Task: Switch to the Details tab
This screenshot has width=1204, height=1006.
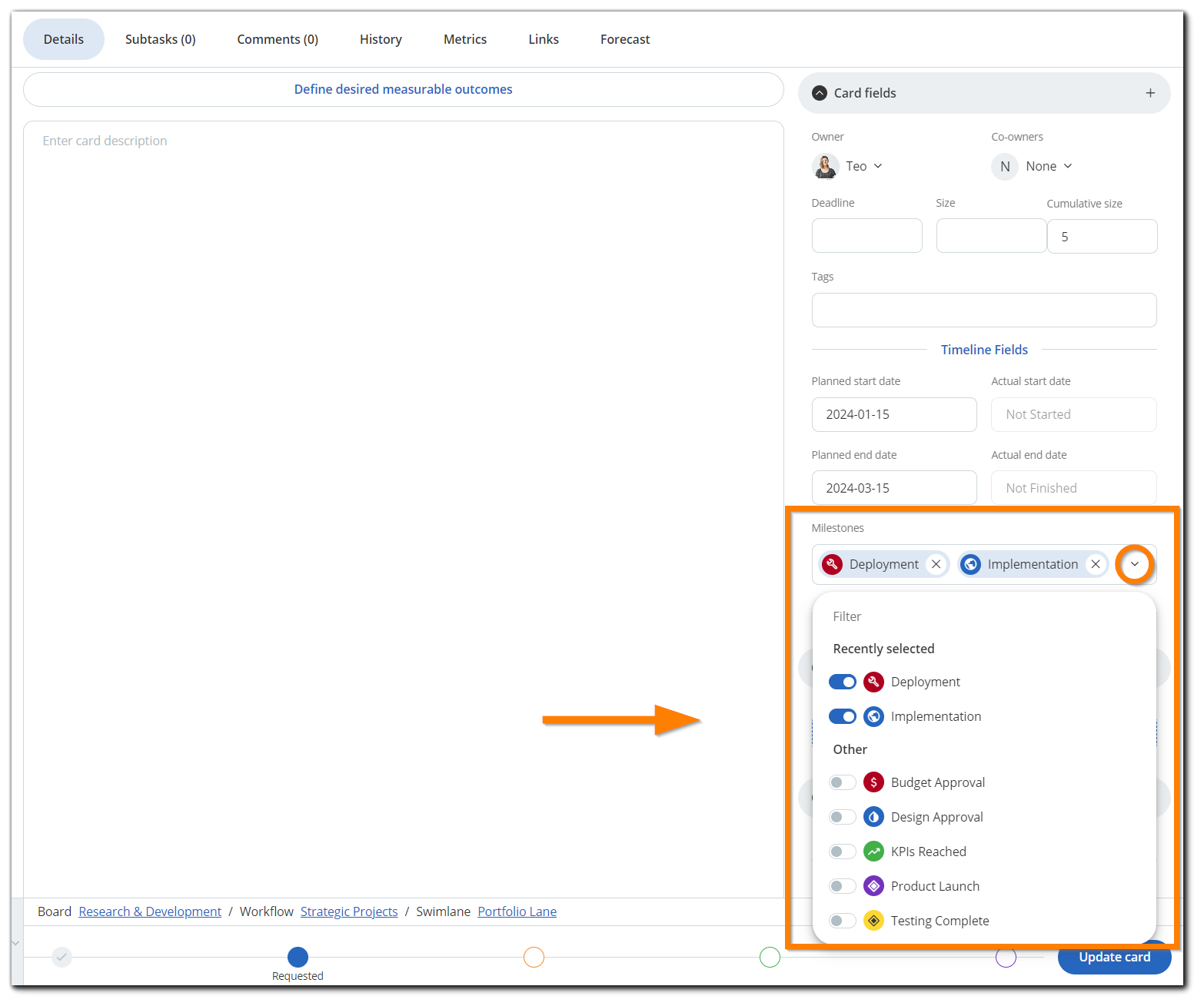Action: point(64,39)
